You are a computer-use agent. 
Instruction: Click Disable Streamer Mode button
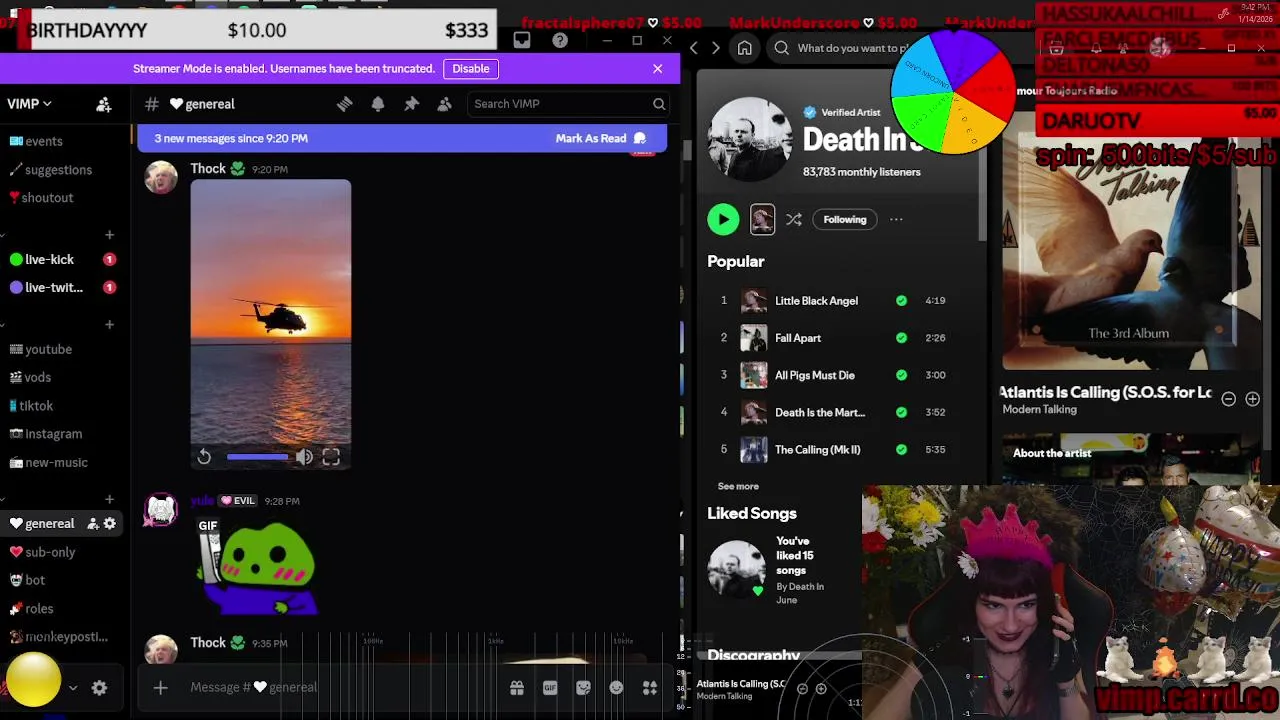tap(471, 69)
